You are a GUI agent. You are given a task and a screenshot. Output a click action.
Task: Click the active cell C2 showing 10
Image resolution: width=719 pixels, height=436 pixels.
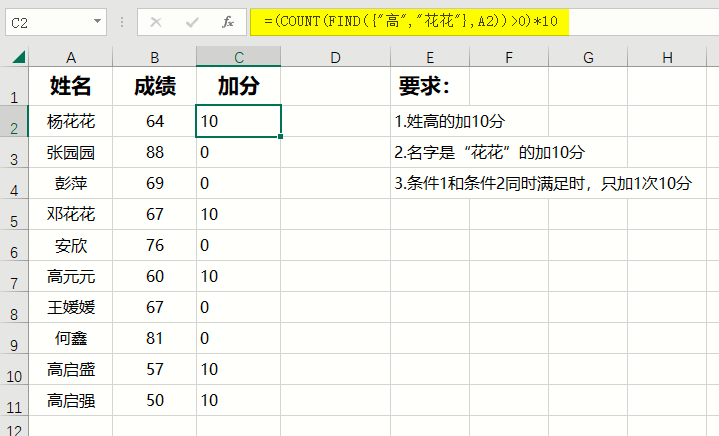click(x=238, y=121)
